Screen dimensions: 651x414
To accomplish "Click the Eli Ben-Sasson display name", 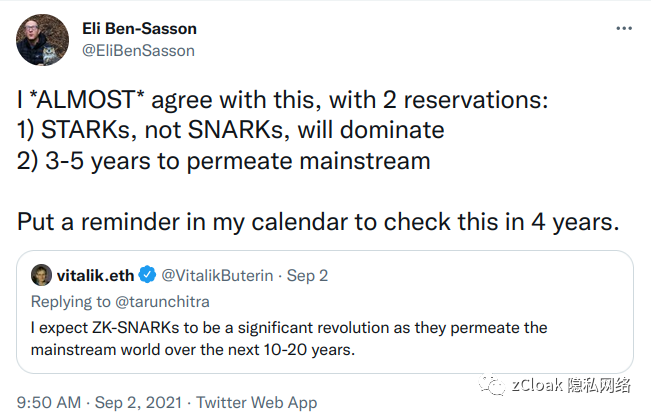I will 140,29.
